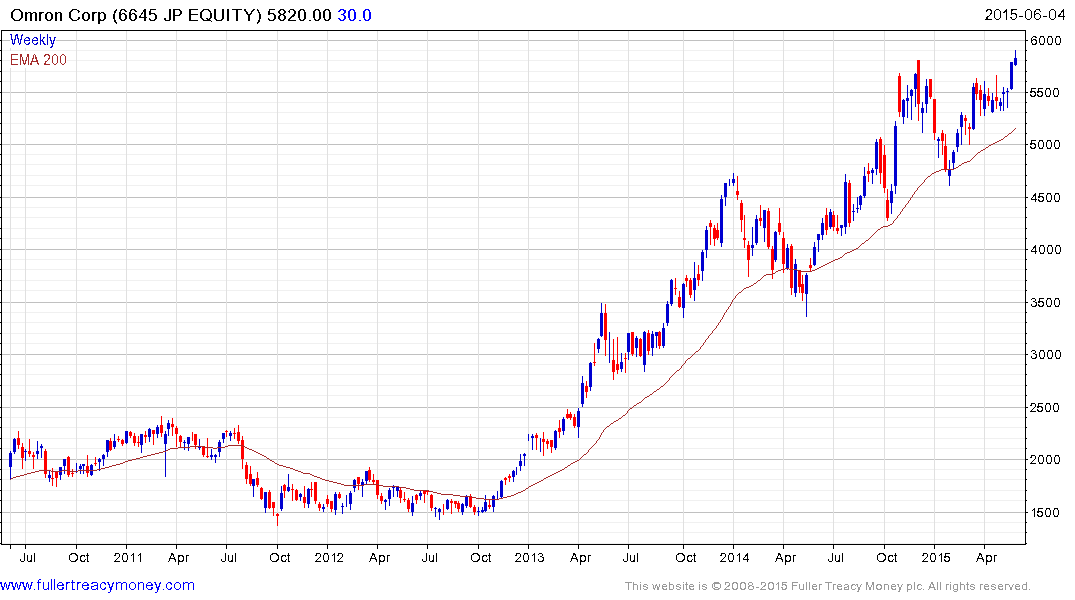Image resolution: width=1075 pixels, height=600 pixels.
Task: Click the 4000 price axis label
Action: [x=1046, y=250]
